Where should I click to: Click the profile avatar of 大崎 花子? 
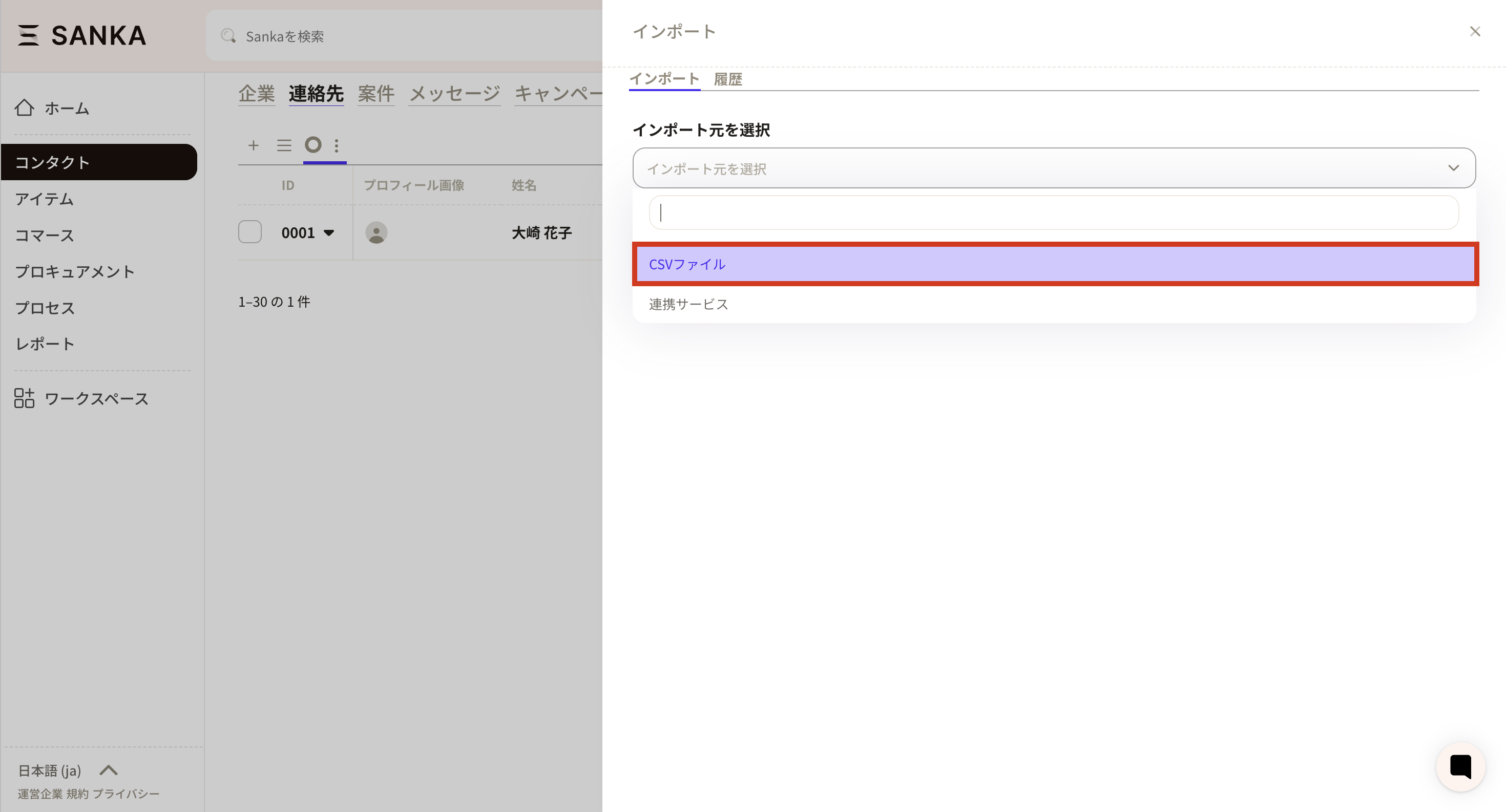(376, 232)
